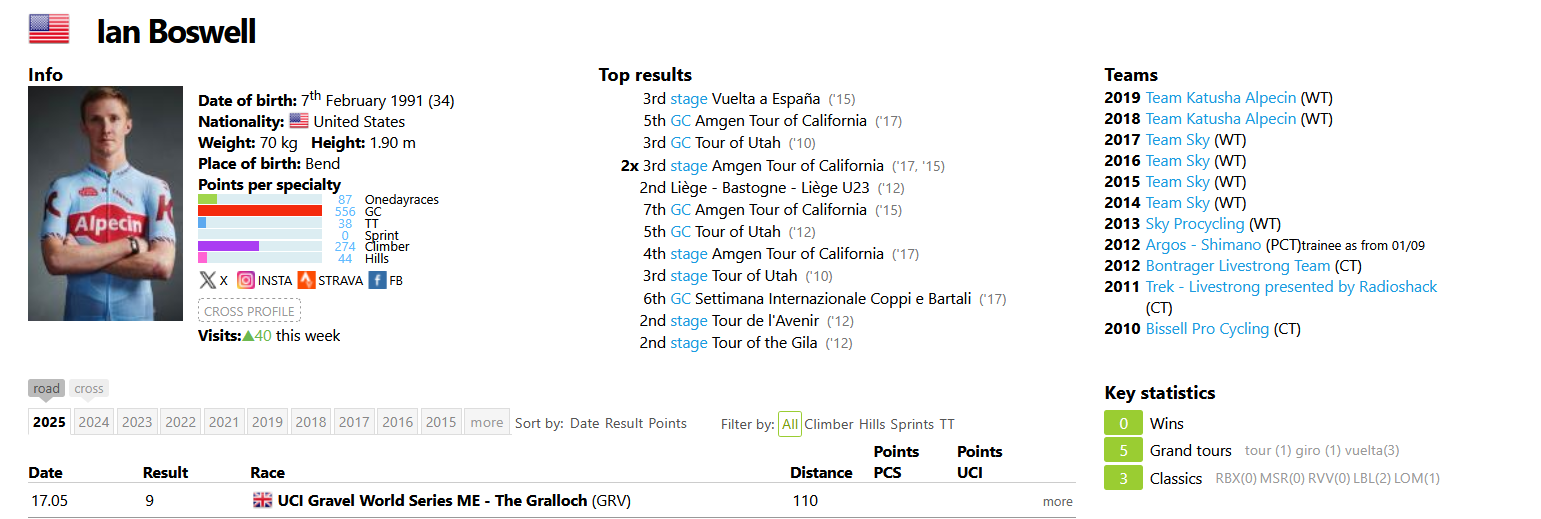This screenshot has width=1541, height=519.
Task: Switch to the cross discipline tab
Action: (89, 389)
